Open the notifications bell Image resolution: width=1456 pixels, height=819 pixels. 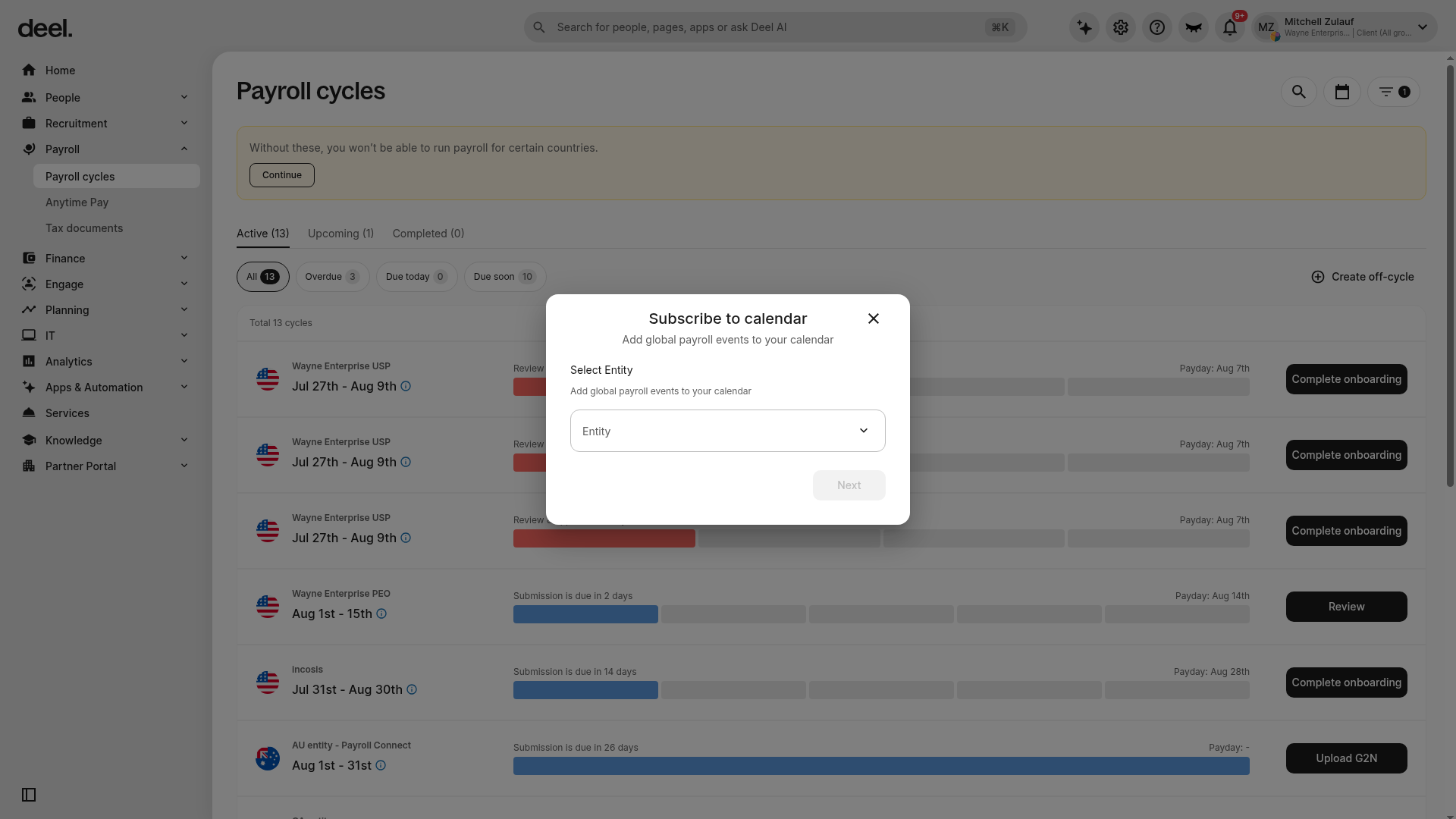click(x=1230, y=27)
